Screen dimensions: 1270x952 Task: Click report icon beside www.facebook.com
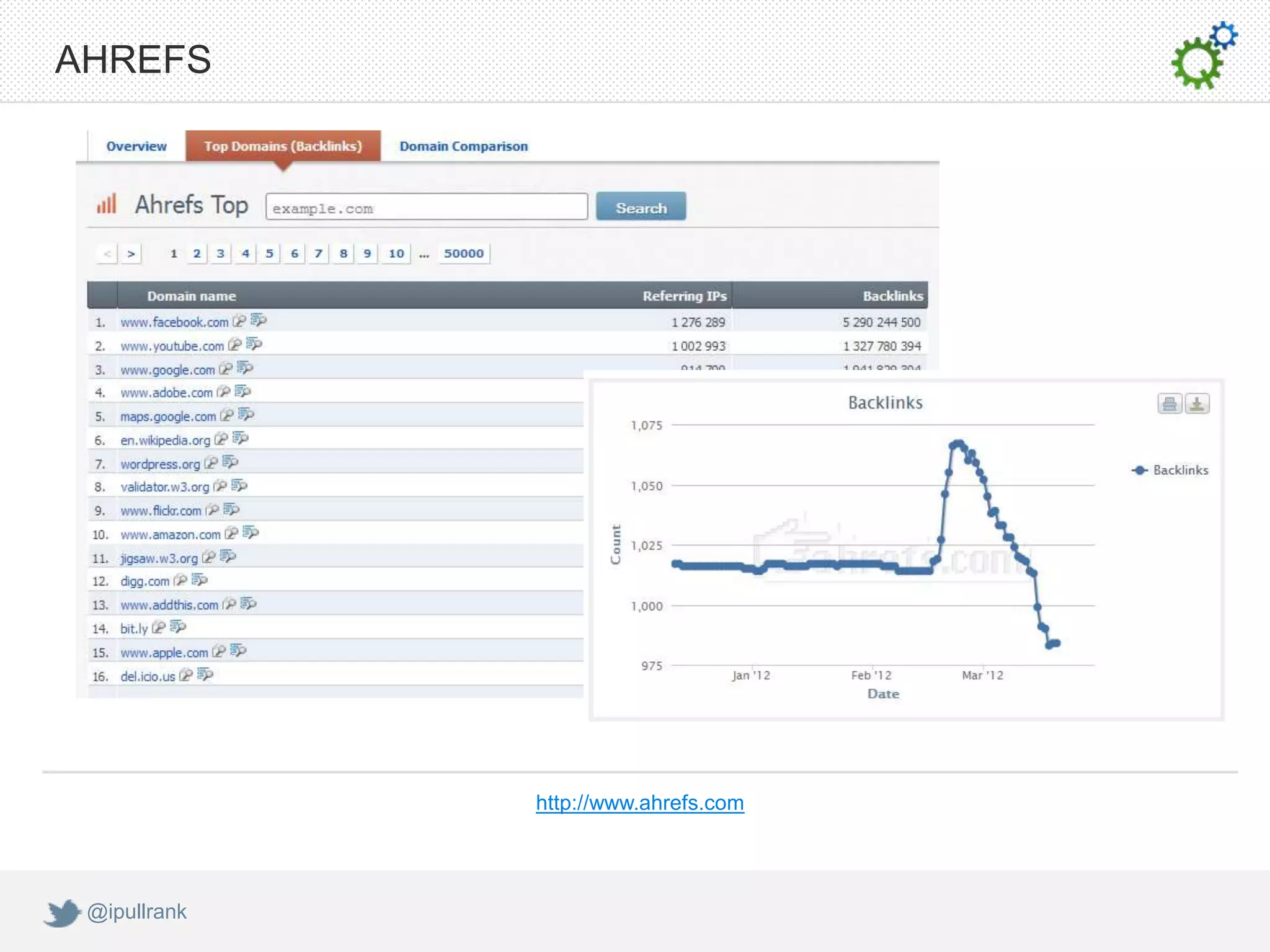tap(259, 320)
